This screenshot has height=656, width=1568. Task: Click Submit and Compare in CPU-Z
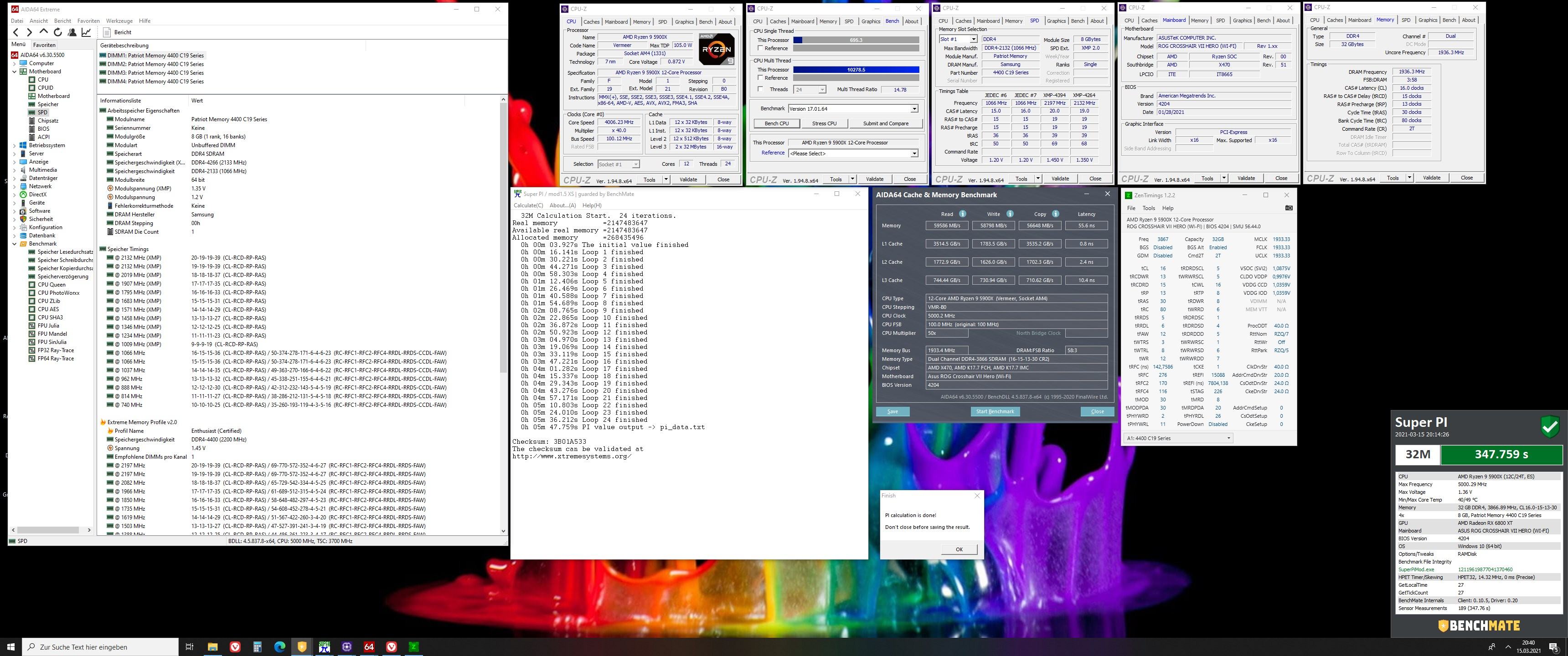[886, 123]
